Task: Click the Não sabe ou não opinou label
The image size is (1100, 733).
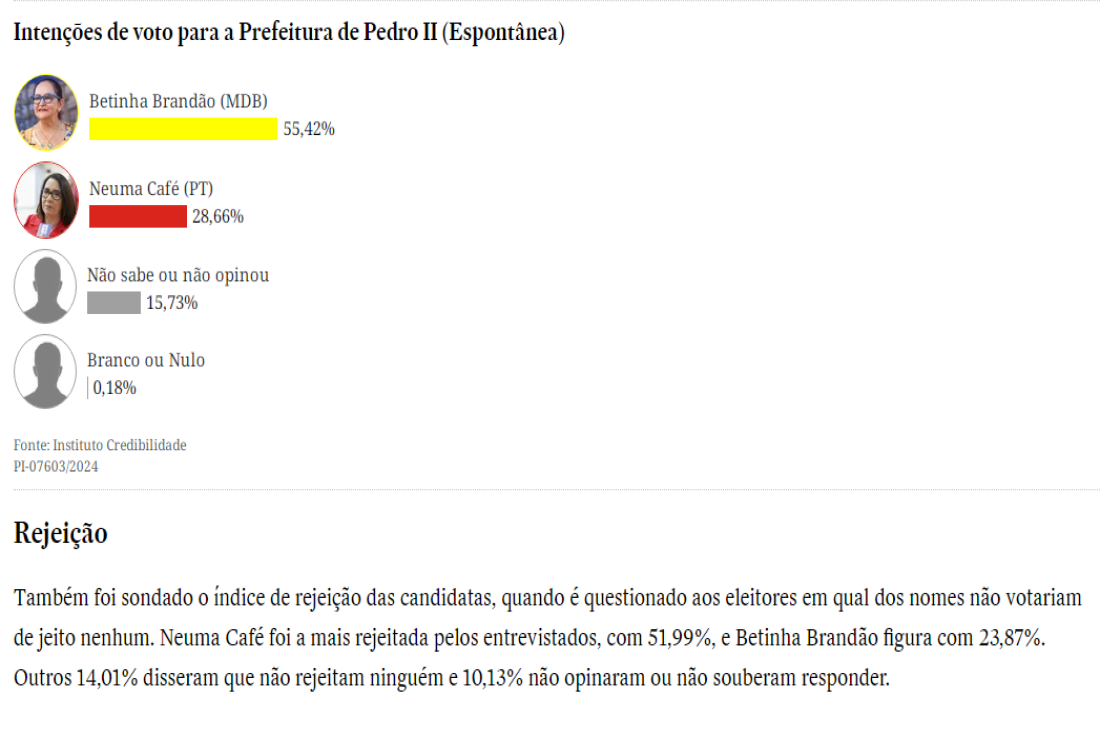Action: (178, 275)
